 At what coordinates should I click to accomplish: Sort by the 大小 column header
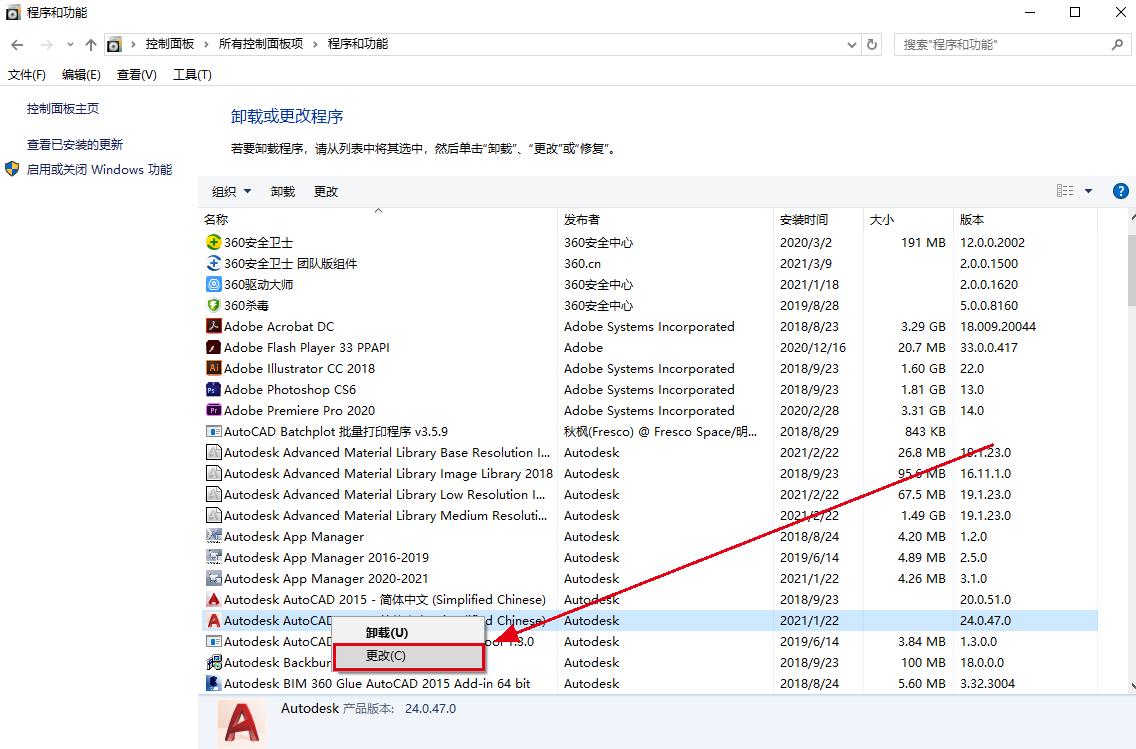tap(908, 219)
